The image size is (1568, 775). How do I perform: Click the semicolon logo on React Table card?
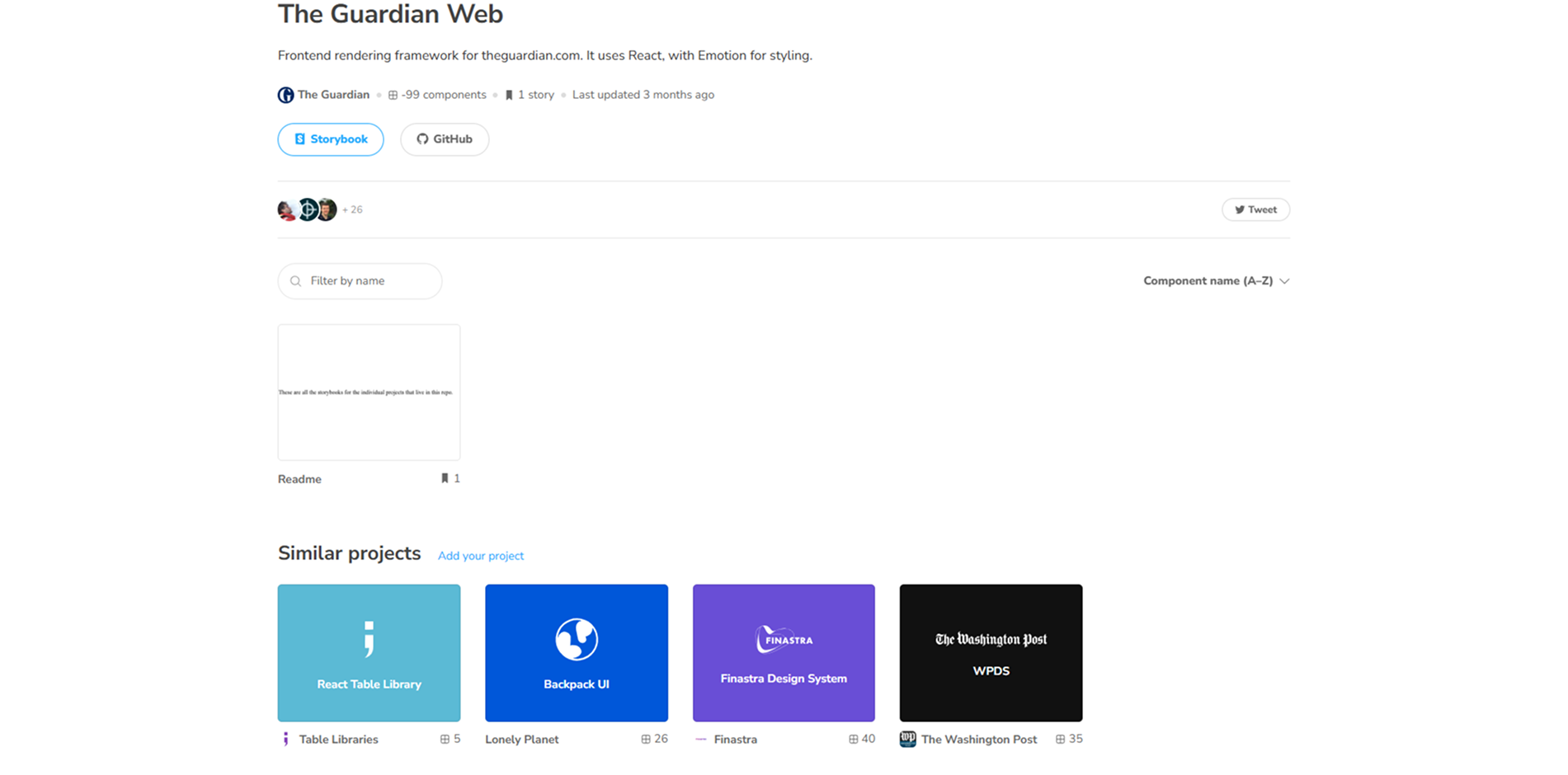point(369,639)
